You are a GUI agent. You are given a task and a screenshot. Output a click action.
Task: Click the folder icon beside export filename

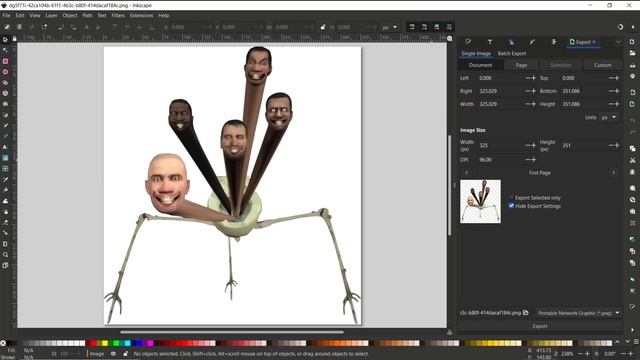coord(526,313)
